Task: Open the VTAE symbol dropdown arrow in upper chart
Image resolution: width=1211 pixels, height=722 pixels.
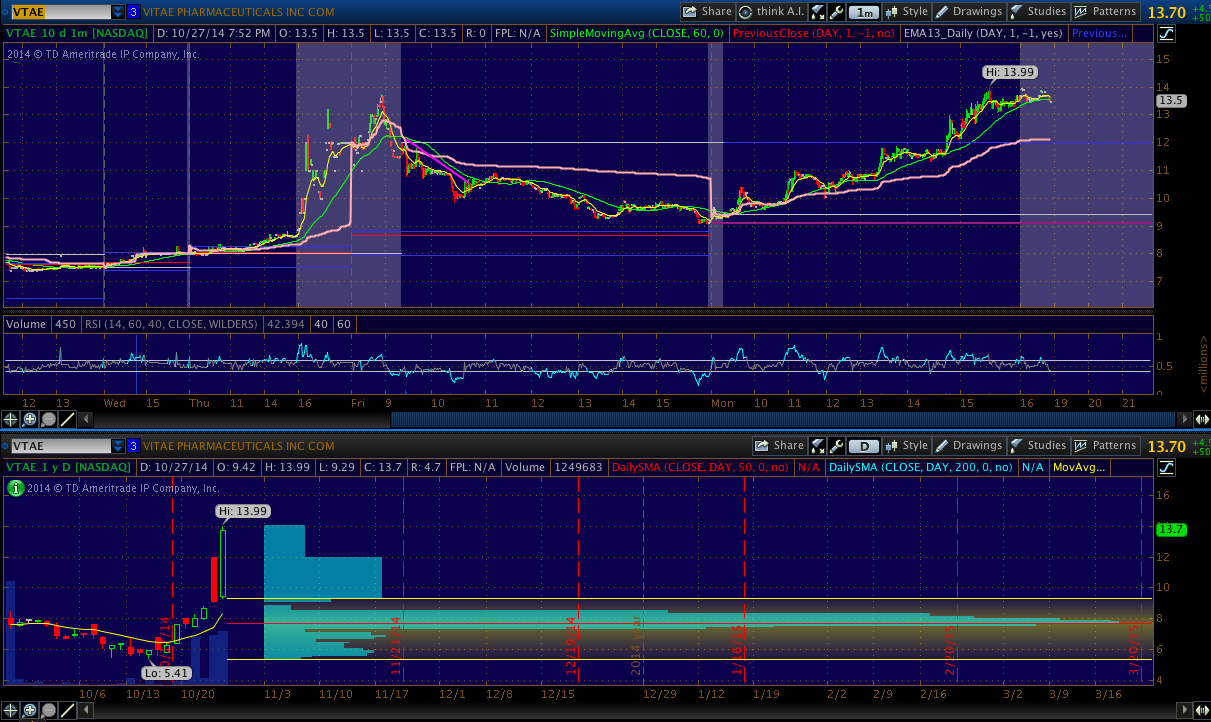Action: [x=118, y=12]
